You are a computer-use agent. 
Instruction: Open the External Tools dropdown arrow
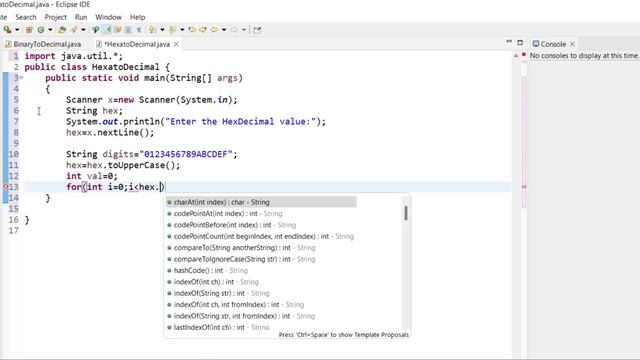(x=17, y=30)
